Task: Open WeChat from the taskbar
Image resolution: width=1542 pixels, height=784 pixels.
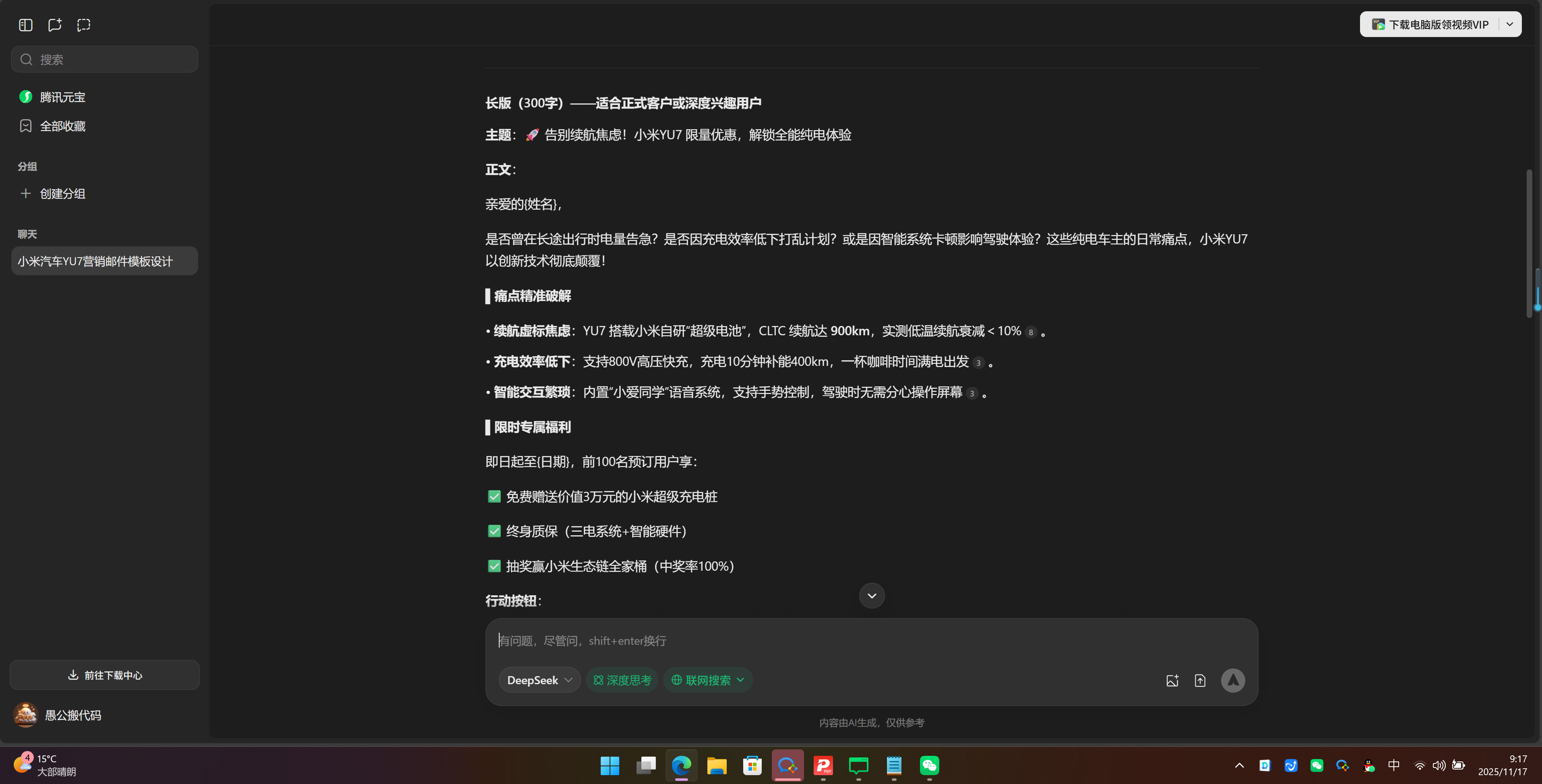Action: click(928, 766)
